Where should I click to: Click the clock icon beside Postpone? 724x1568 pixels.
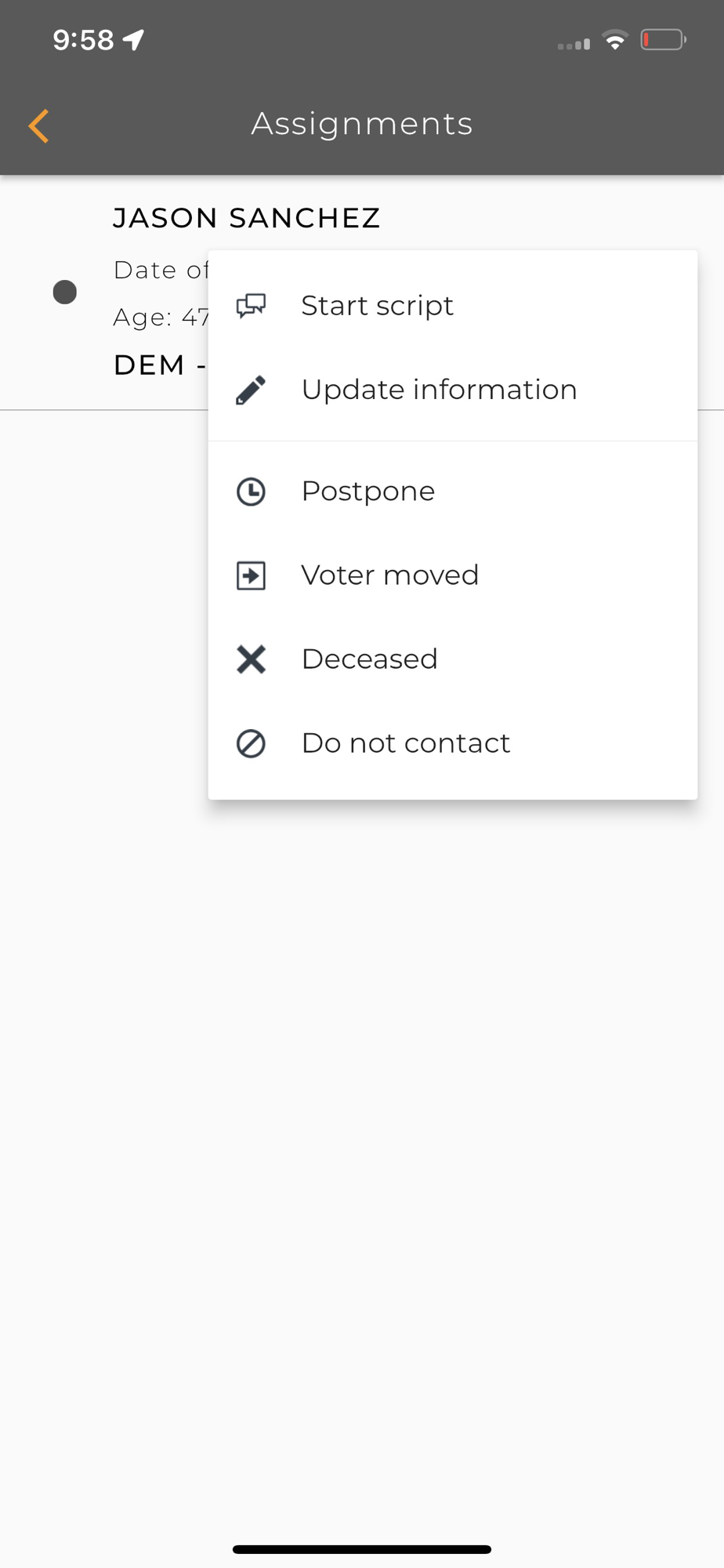tap(251, 492)
